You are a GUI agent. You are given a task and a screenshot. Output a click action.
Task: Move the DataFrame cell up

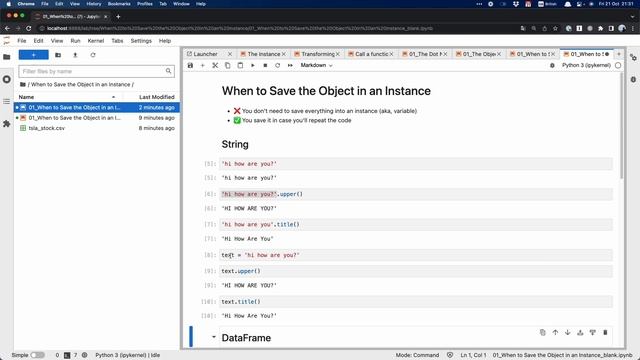click(555, 333)
